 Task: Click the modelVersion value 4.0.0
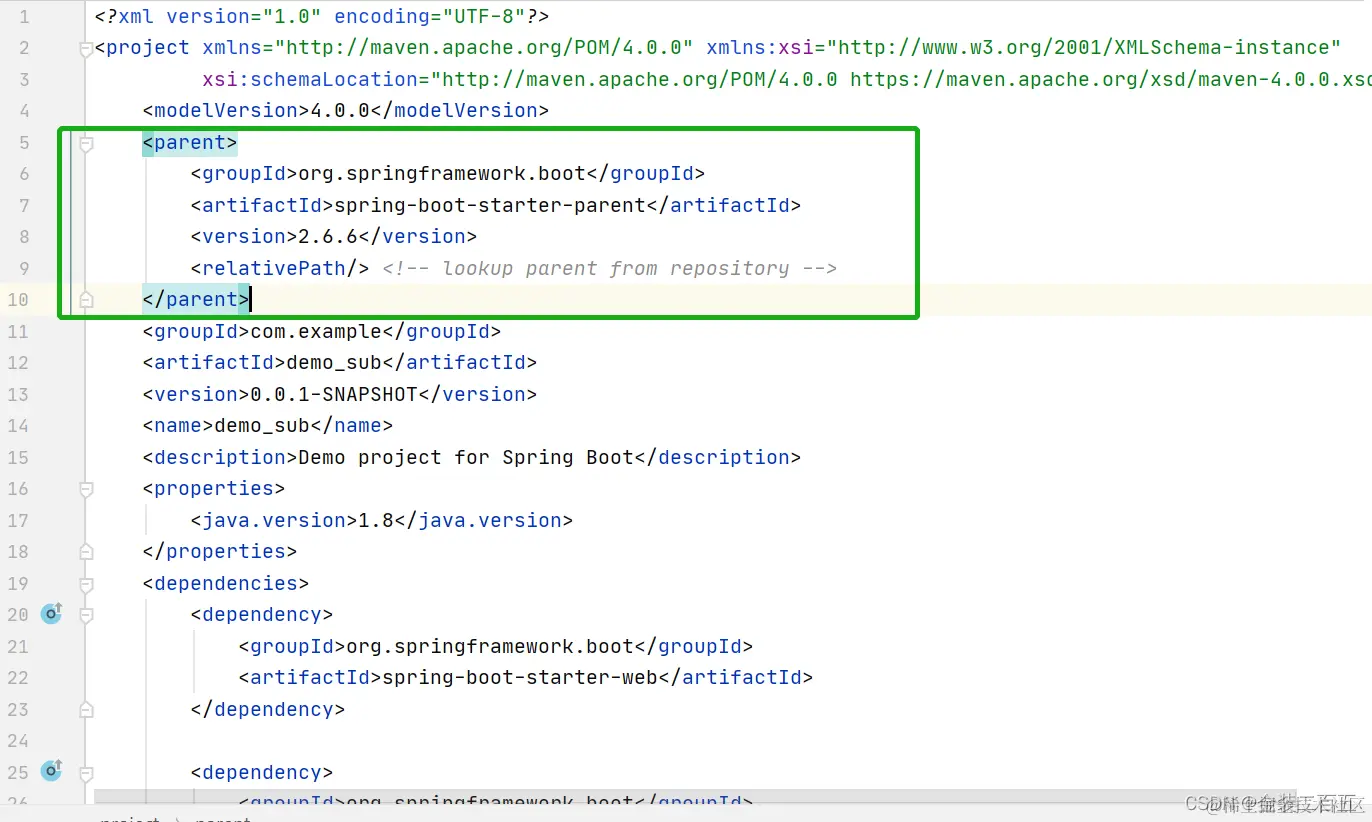point(340,111)
